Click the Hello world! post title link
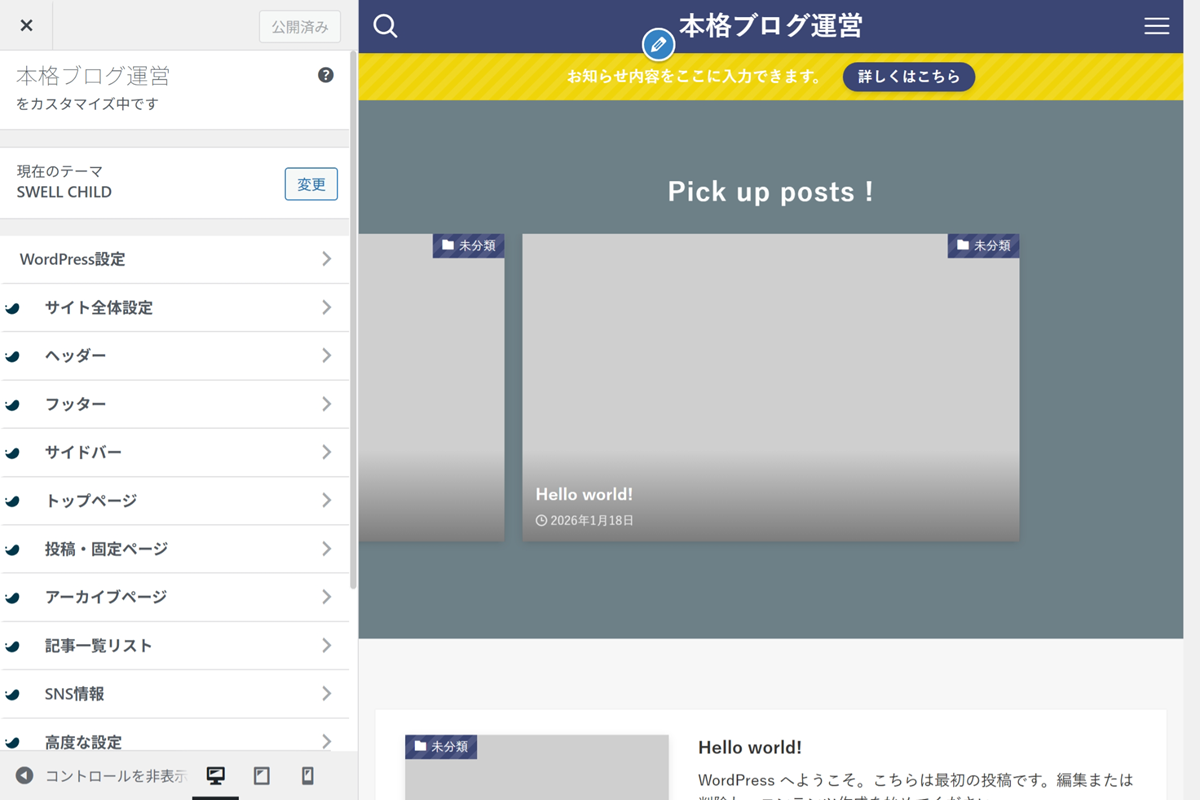This screenshot has width=1200, height=800. pyautogui.click(x=749, y=747)
